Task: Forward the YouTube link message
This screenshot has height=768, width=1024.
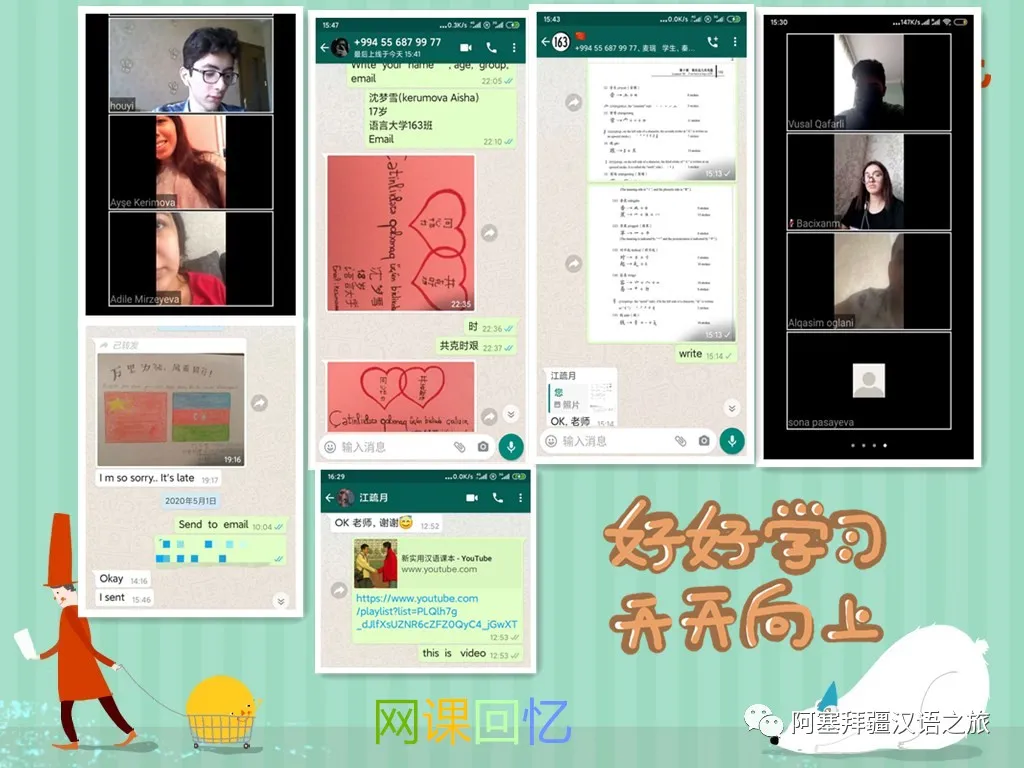Action: [x=339, y=590]
